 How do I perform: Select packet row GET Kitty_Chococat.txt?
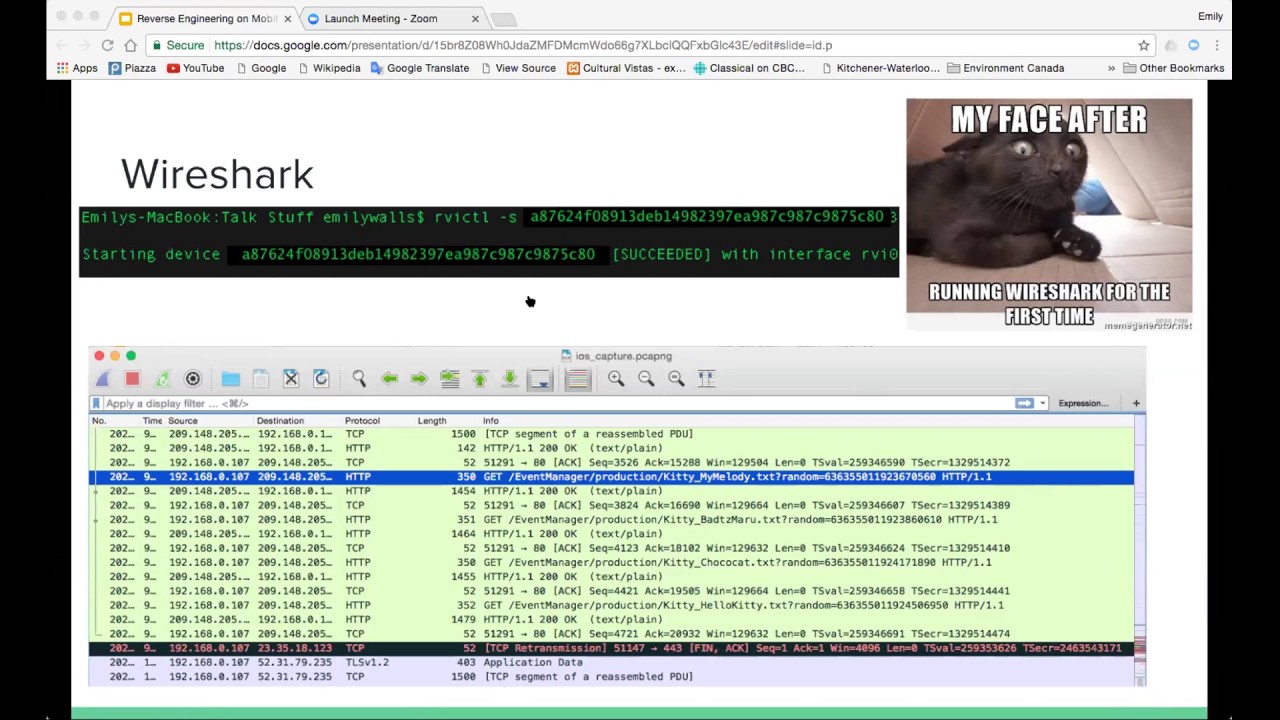point(611,562)
